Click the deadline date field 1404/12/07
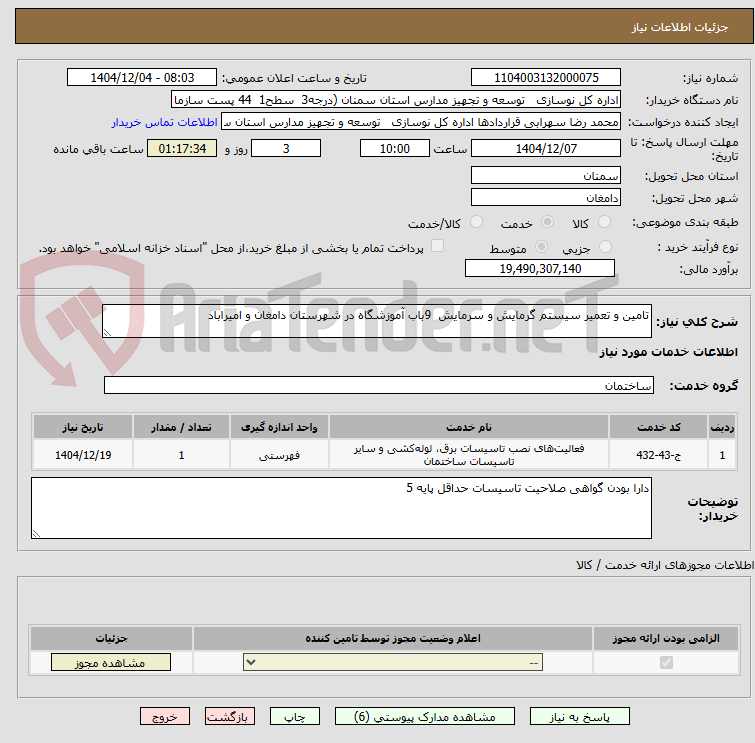The height and width of the screenshot is (743, 755). (546, 148)
